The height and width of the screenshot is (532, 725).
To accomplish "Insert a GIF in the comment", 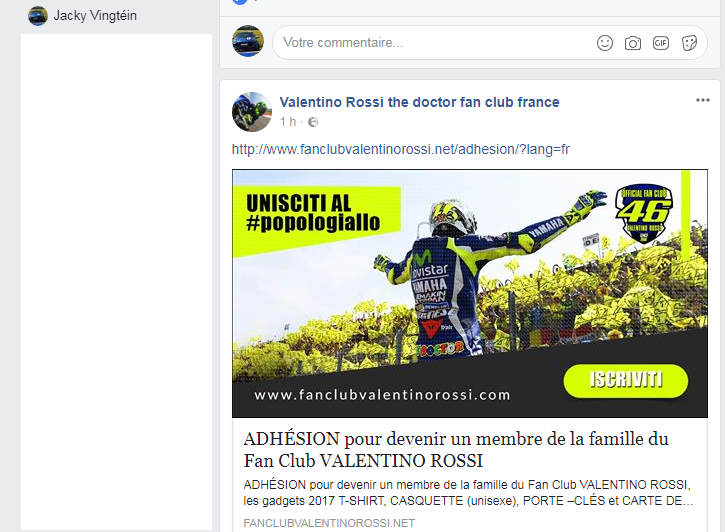I will click(x=661, y=43).
